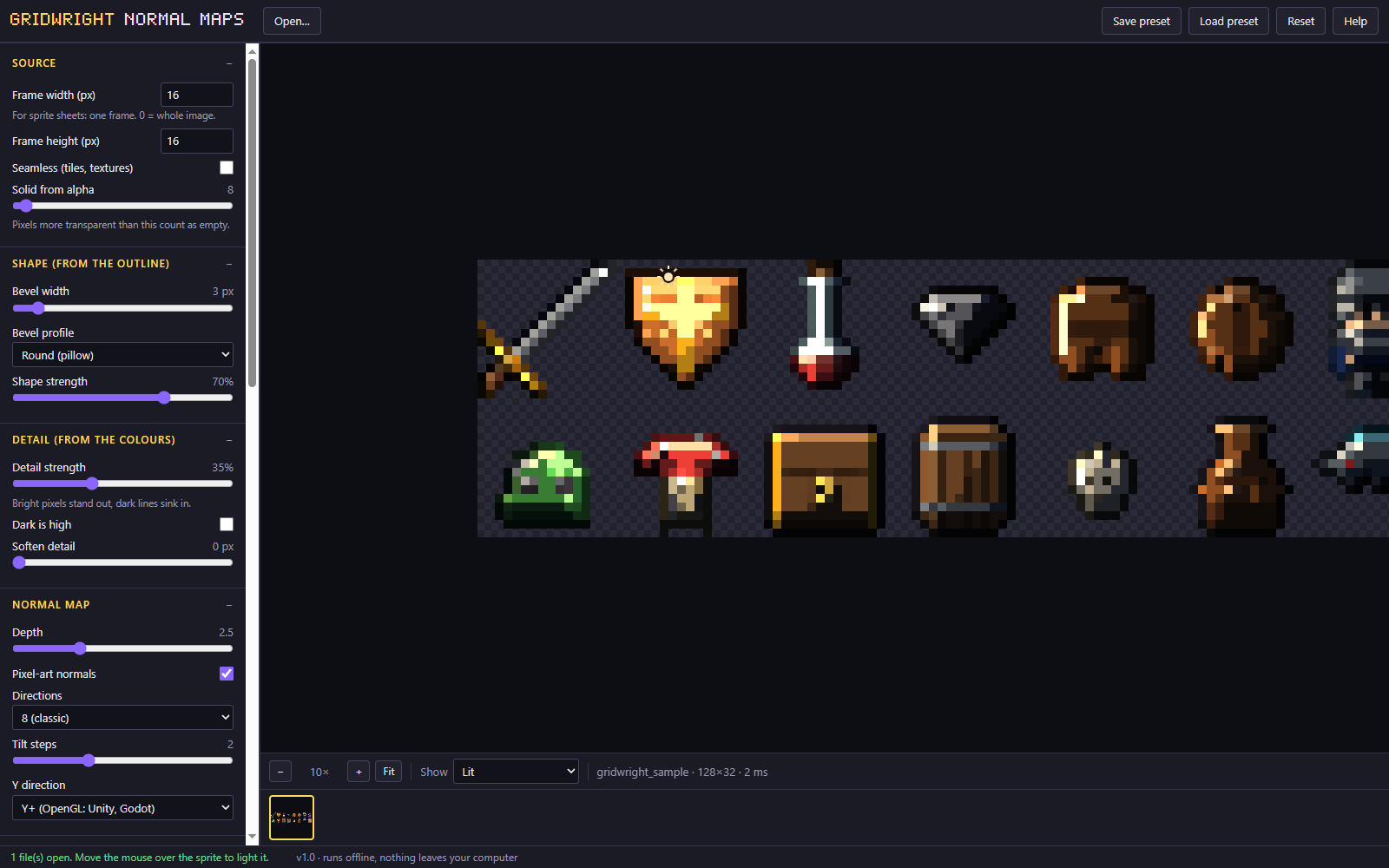Fit the sprite to the view
The width and height of the screenshot is (1389, 868).
389,772
